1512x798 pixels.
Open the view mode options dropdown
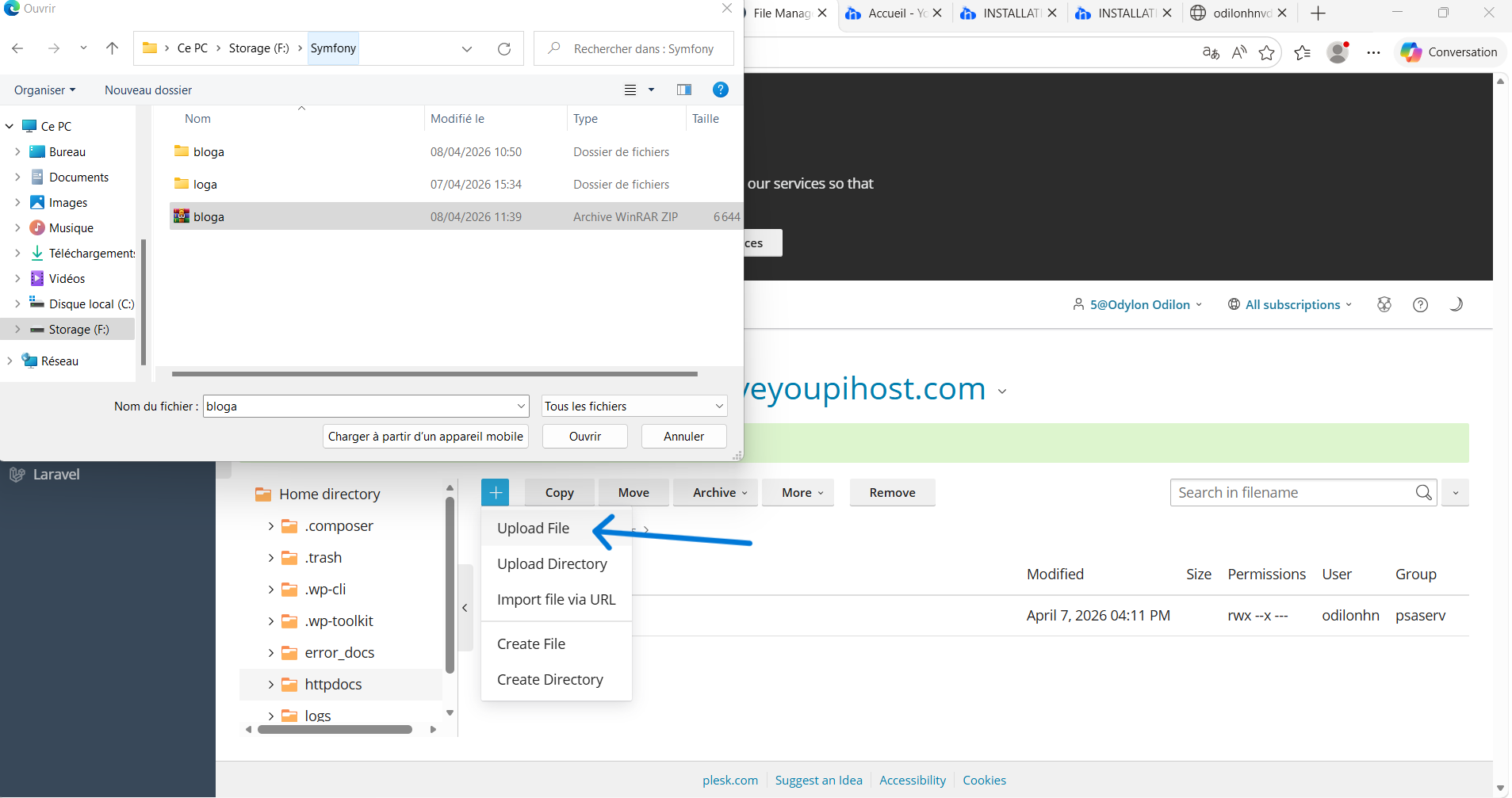650,90
